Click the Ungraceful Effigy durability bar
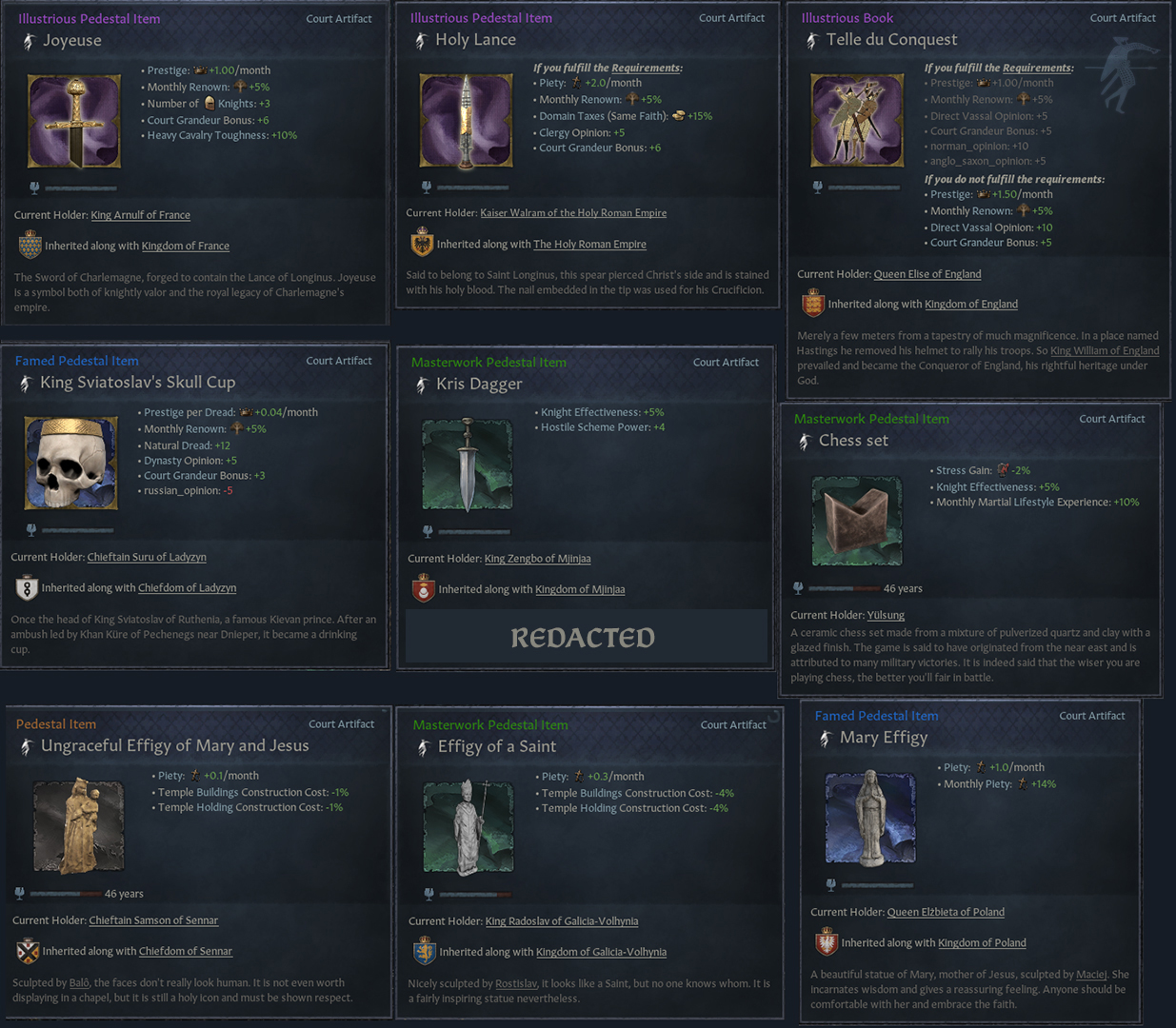The height and width of the screenshot is (1028, 1176). (65, 894)
